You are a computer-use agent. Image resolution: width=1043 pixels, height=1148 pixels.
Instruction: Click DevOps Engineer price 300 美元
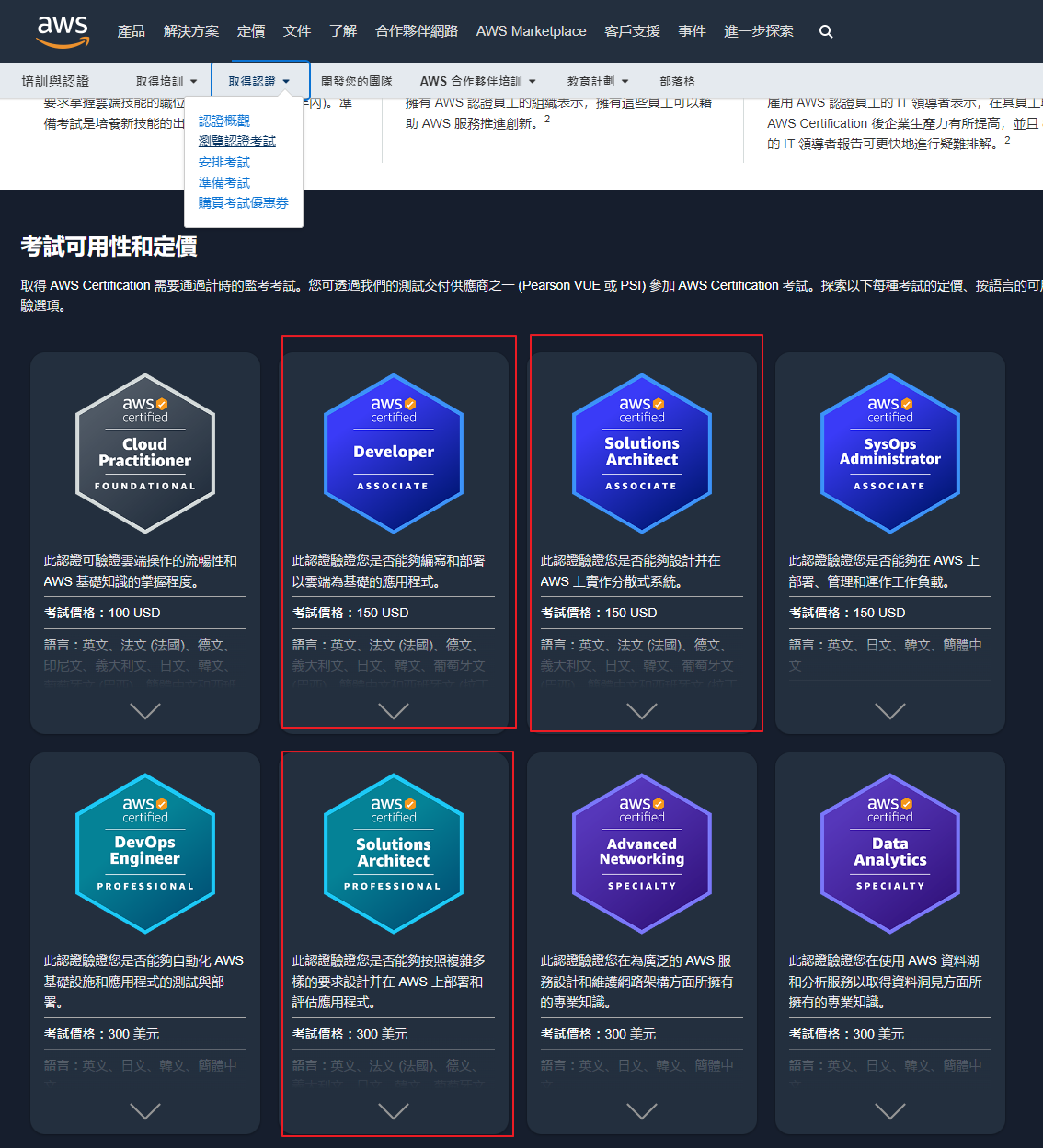[102, 1034]
